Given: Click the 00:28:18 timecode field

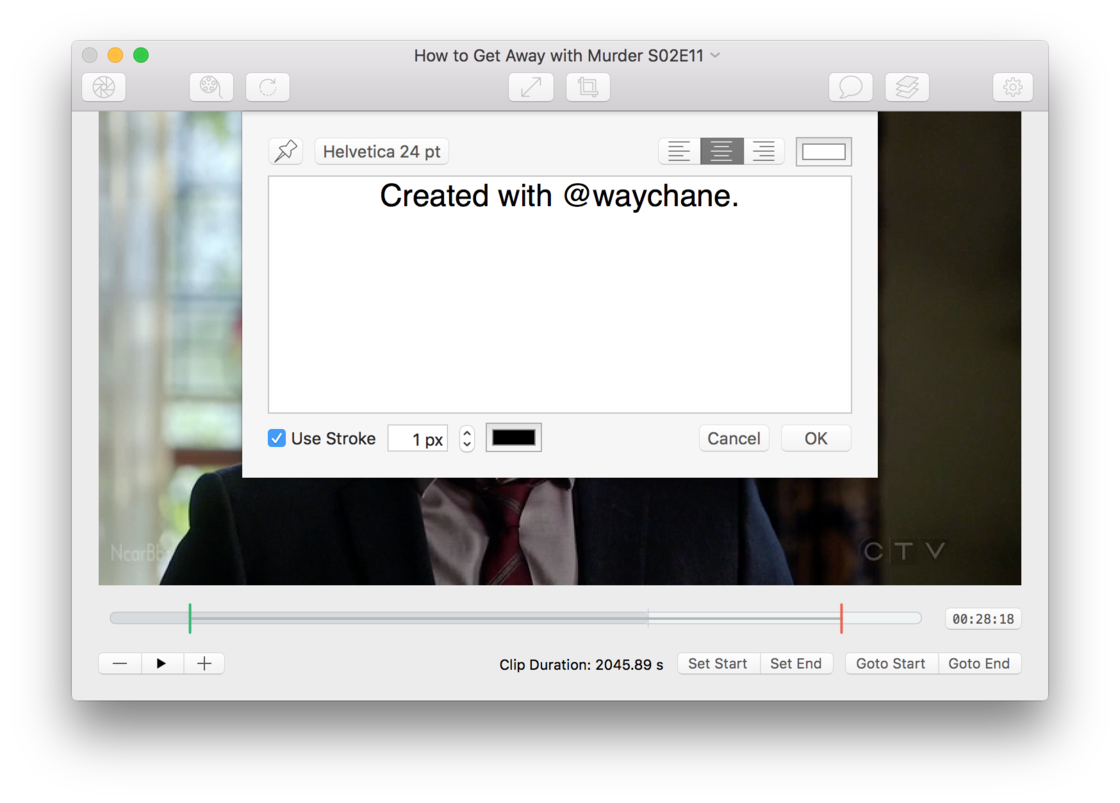Looking at the screenshot, I should (x=983, y=619).
